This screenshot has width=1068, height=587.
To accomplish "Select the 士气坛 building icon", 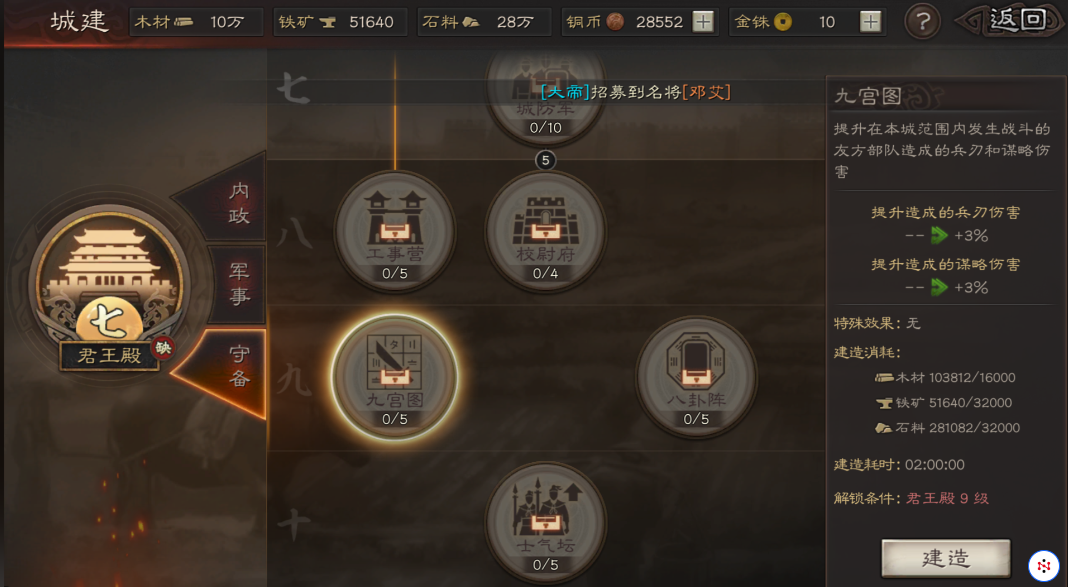I will [x=545, y=523].
